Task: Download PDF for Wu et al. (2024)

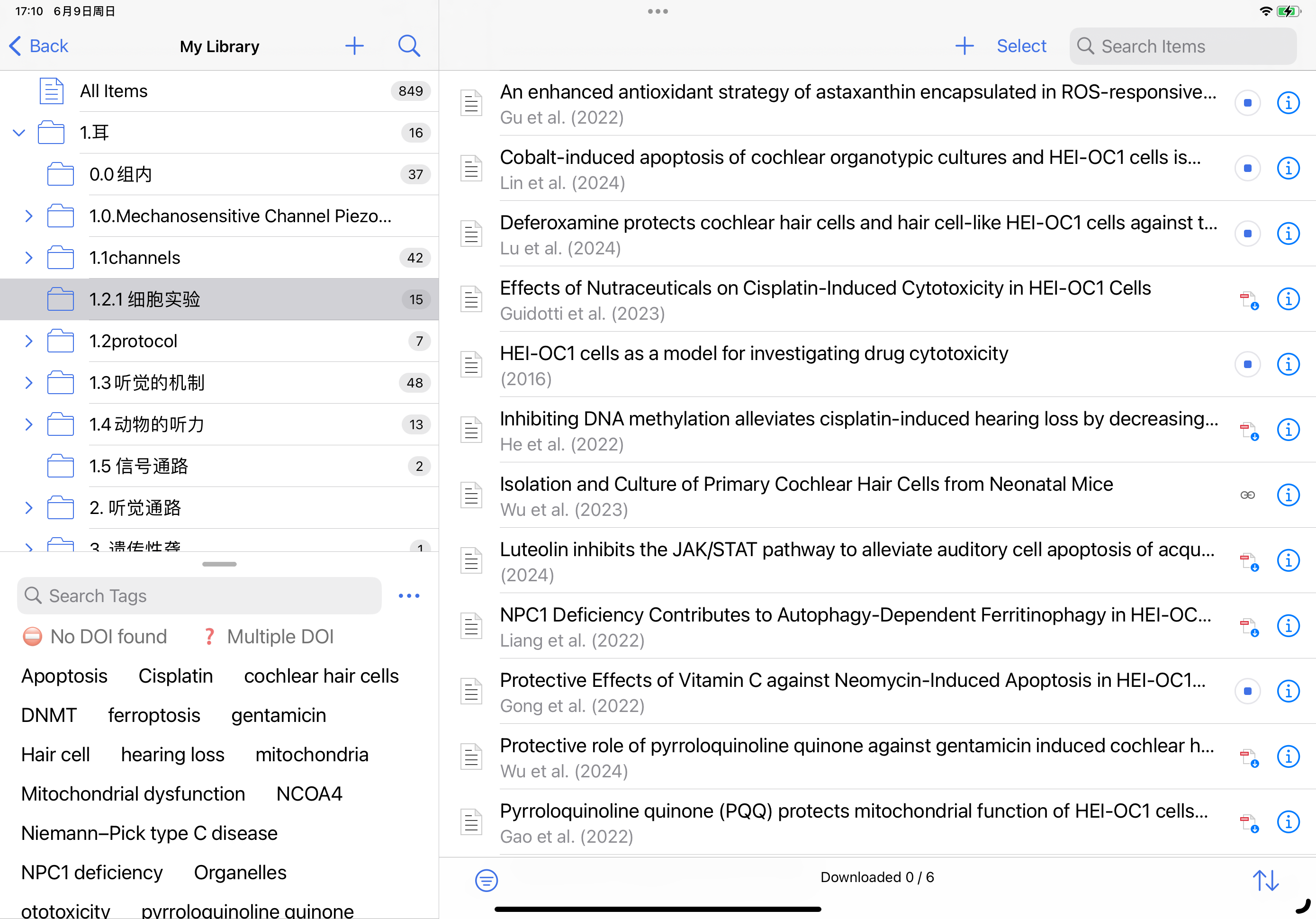Action: tap(1249, 757)
